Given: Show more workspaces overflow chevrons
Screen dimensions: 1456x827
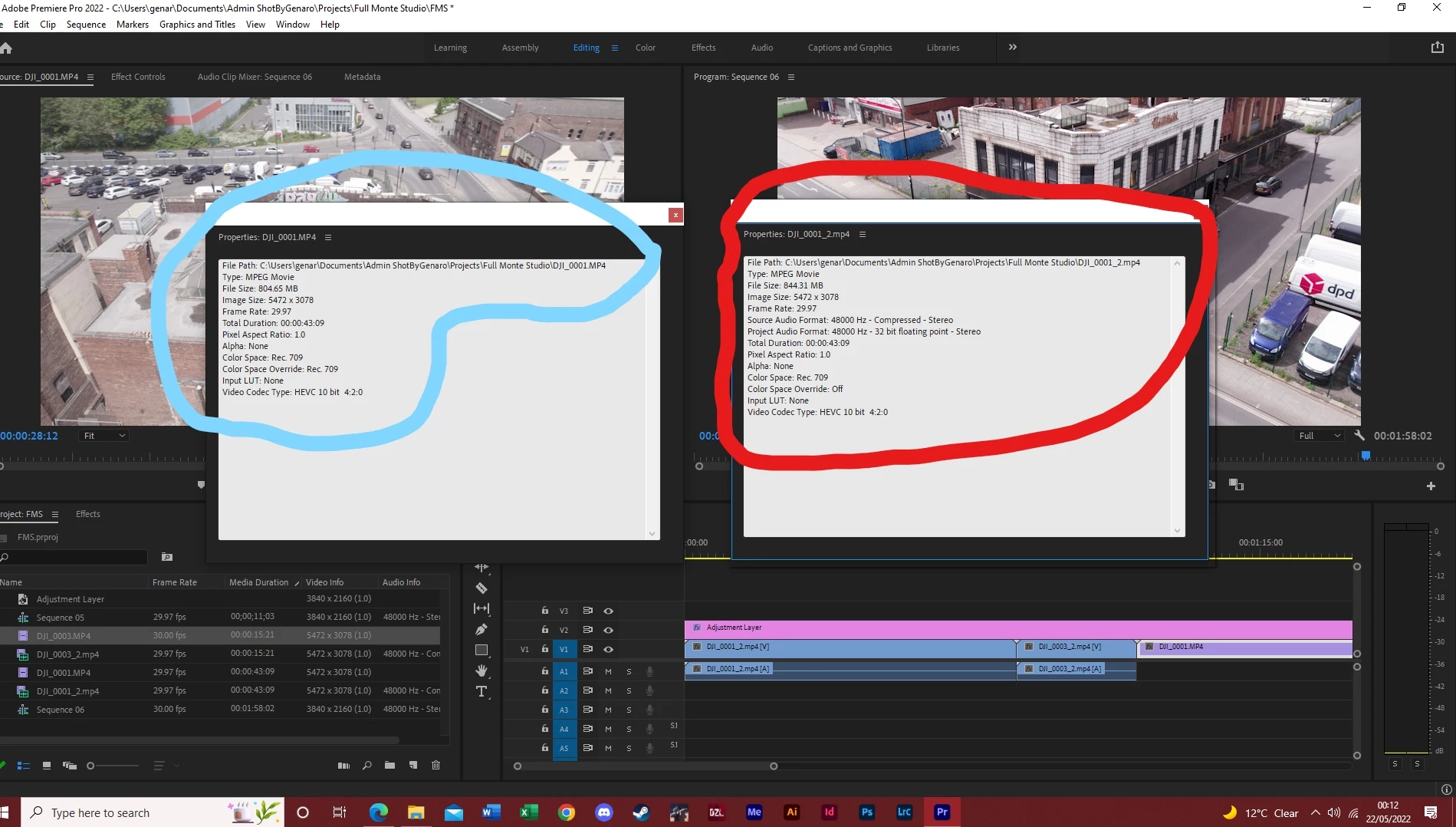Looking at the screenshot, I should tap(1013, 47).
